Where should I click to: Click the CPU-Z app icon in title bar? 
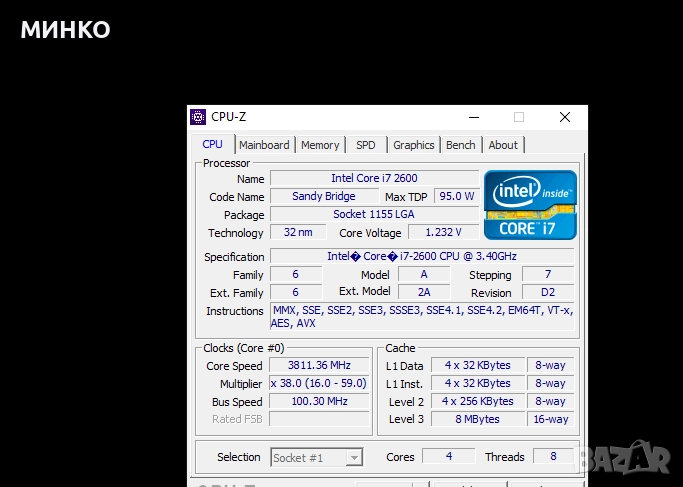(x=198, y=117)
